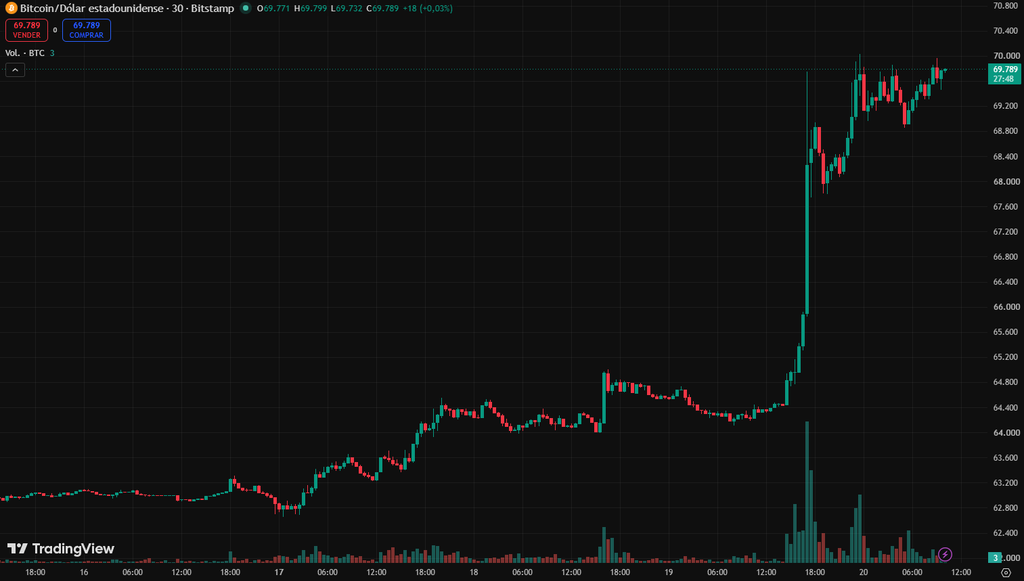Click the 63.600 price axis label
This screenshot has width=1024, height=581.
[1006, 458]
